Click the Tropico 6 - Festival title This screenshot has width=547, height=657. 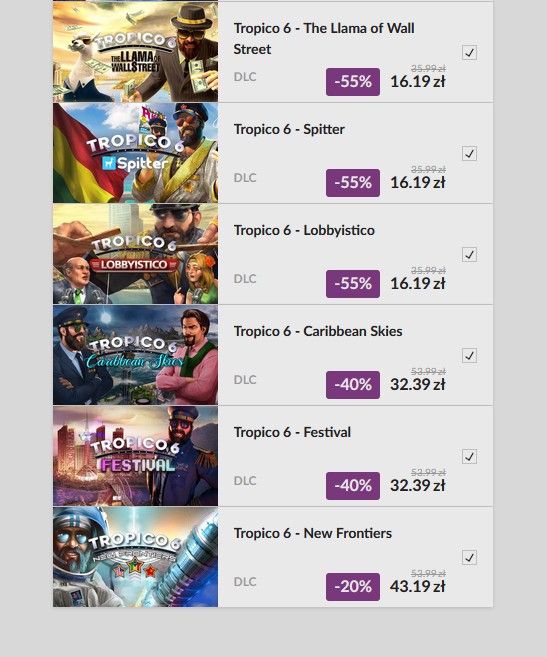coord(292,432)
